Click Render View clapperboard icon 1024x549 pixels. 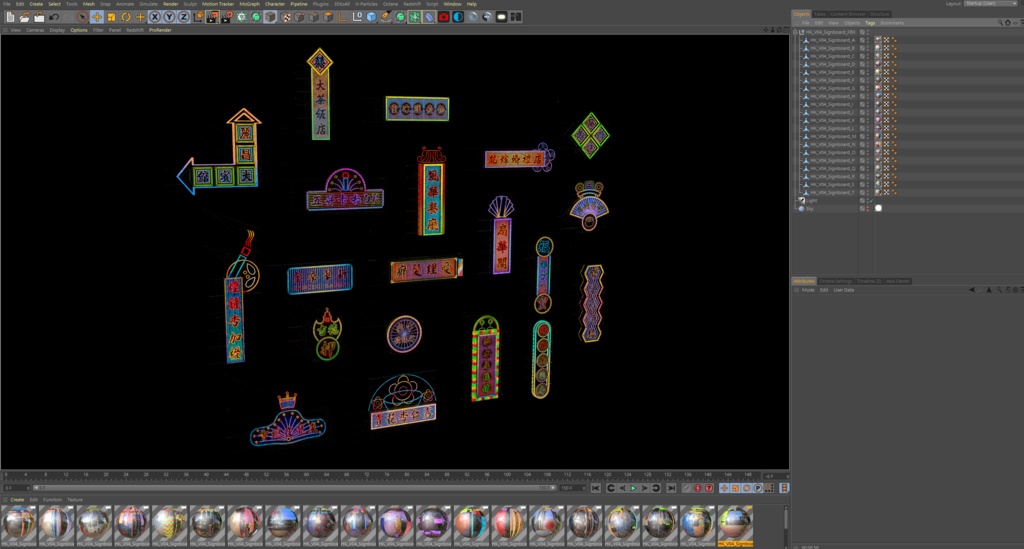click(x=212, y=17)
